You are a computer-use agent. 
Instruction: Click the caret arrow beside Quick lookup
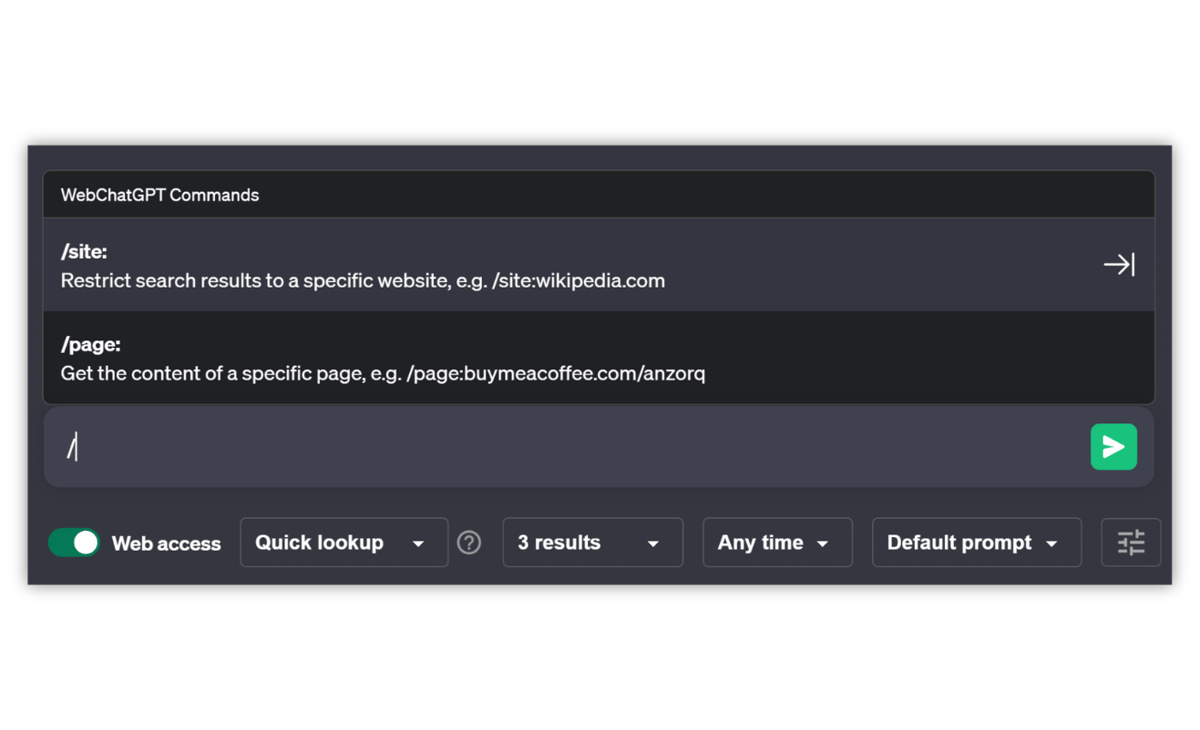tap(418, 544)
